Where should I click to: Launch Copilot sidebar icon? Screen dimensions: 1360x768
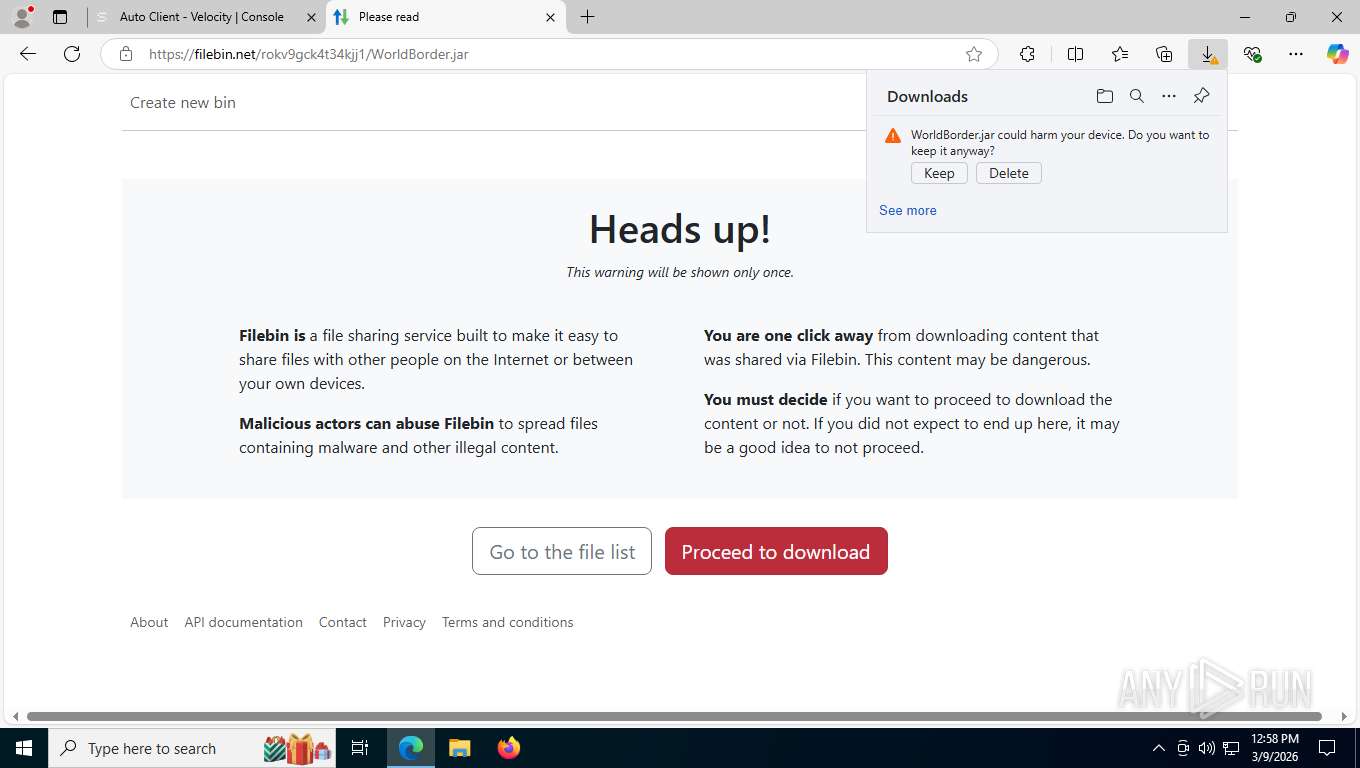click(x=1338, y=54)
